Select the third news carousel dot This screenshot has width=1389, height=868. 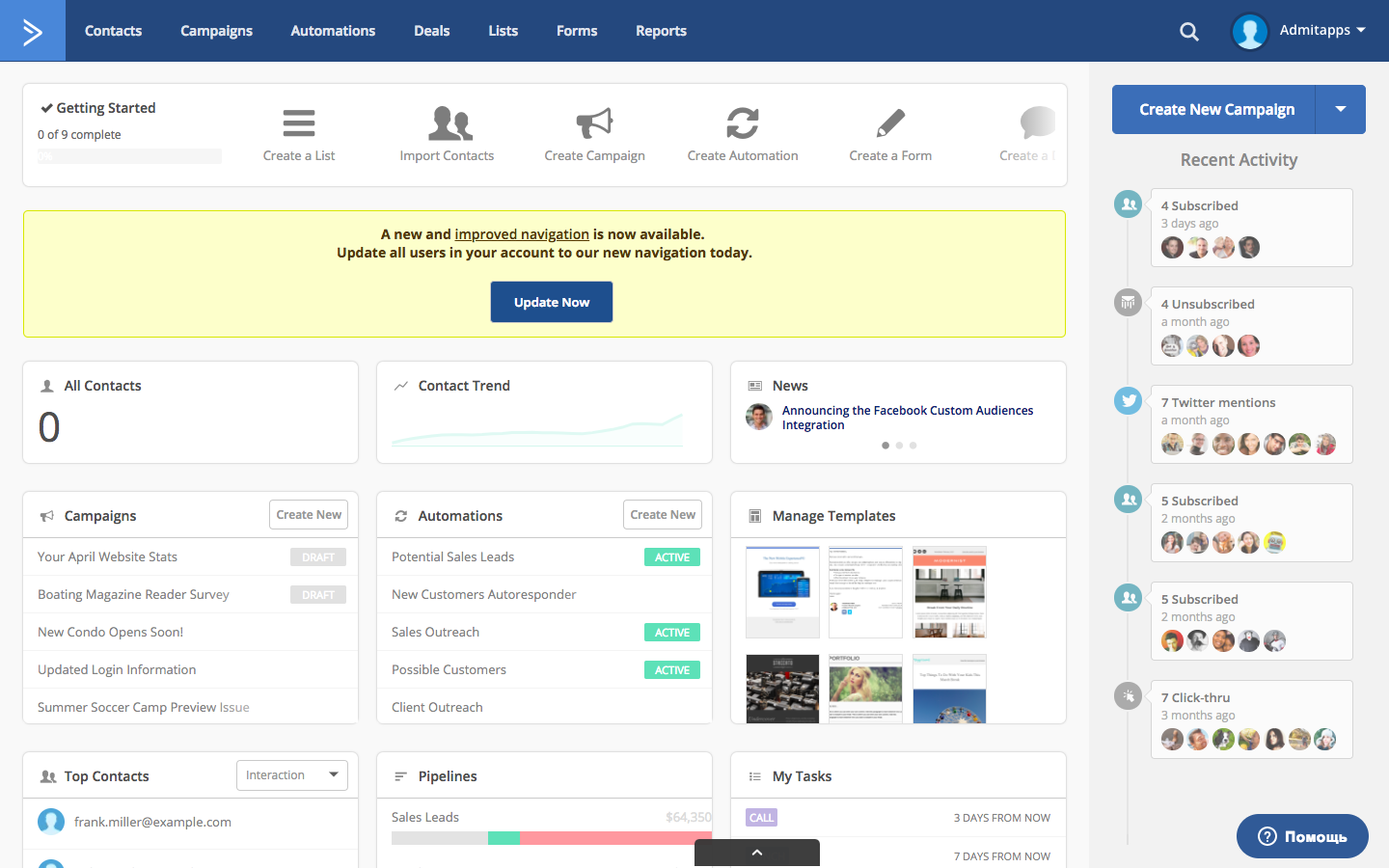pos(912,446)
